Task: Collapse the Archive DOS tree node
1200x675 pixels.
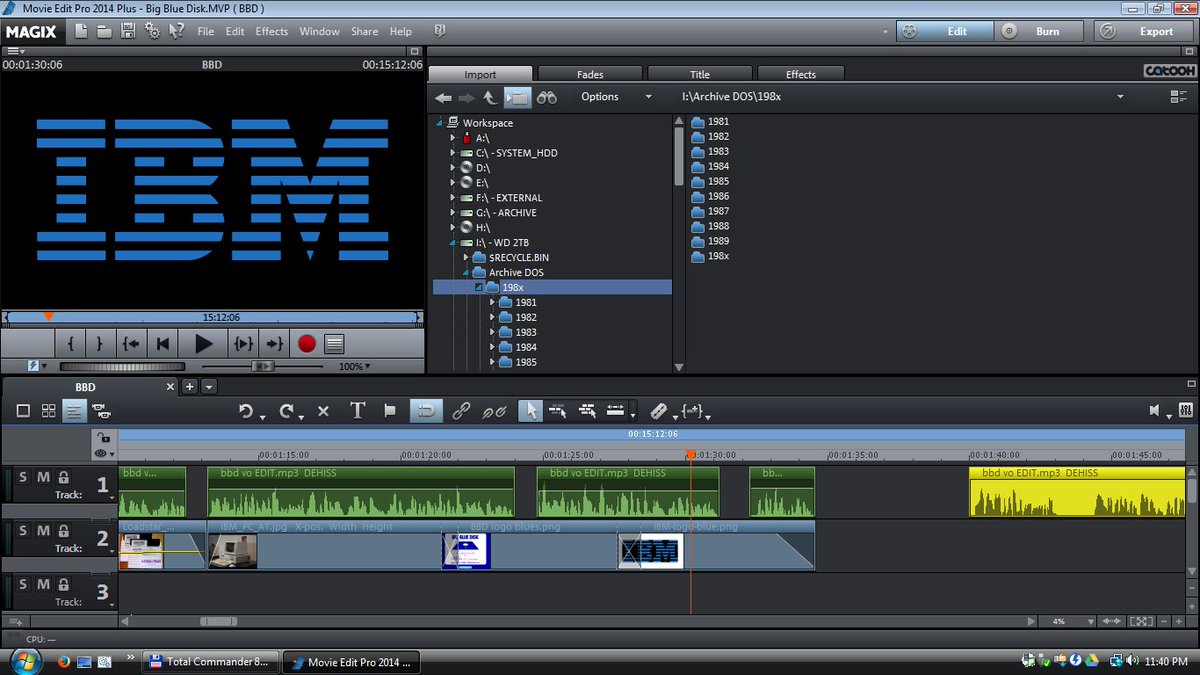Action: pyautogui.click(x=466, y=273)
